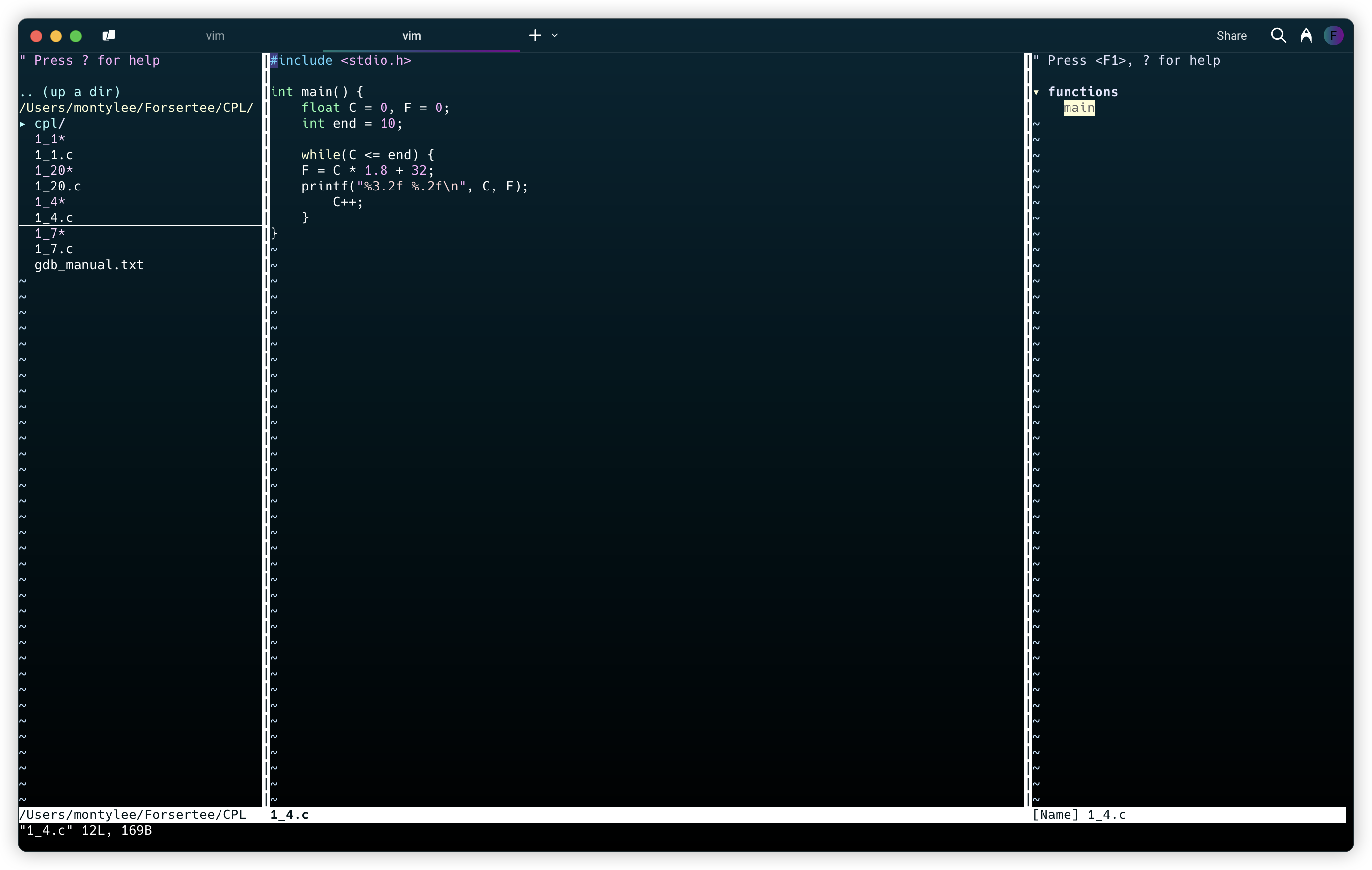This screenshot has width=1372, height=870.
Task: Click the while(C <= end) line
Action: (367, 154)
